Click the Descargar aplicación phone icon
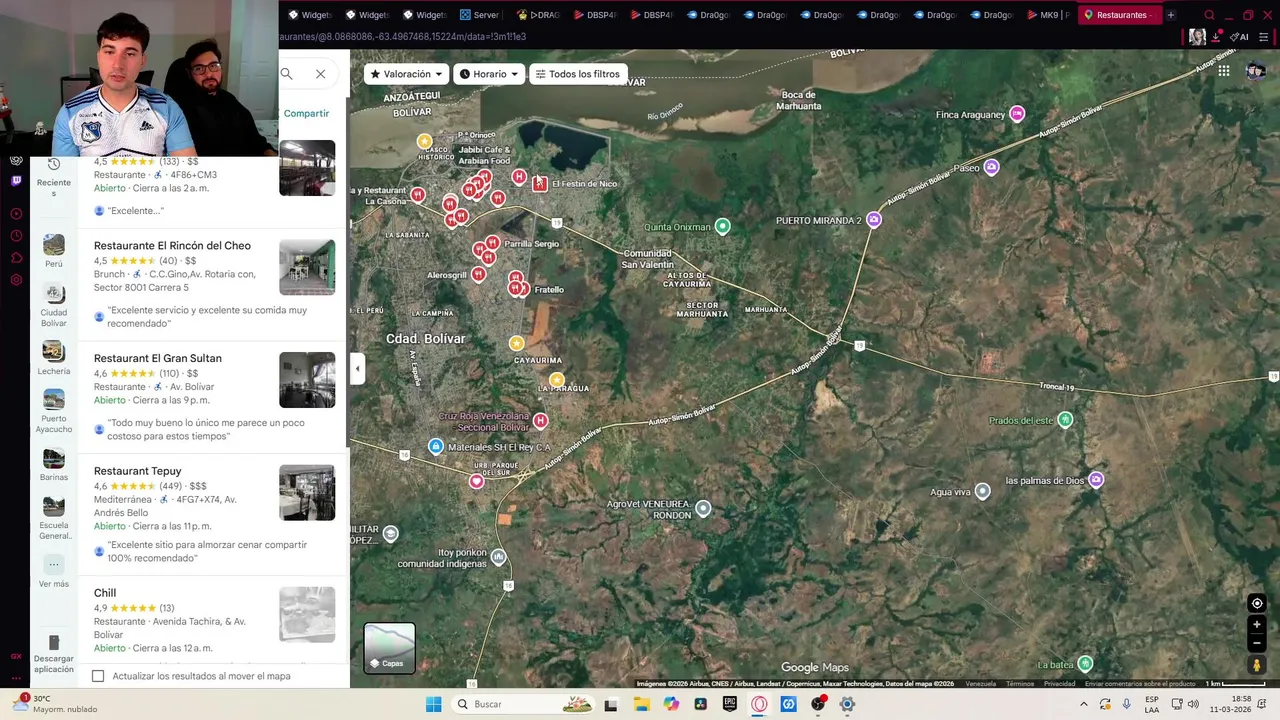The width and height of the screenshot is (1280, 720). click(x=54, y=642)
